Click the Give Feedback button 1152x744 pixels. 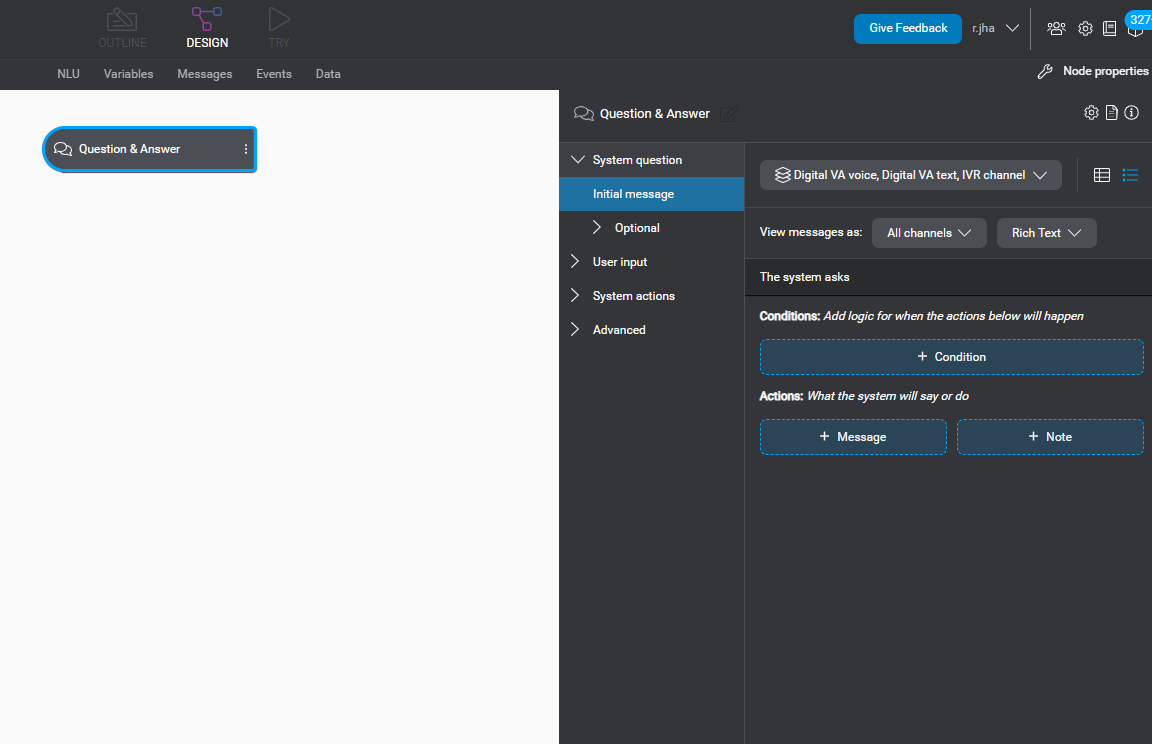coord(907,28)
